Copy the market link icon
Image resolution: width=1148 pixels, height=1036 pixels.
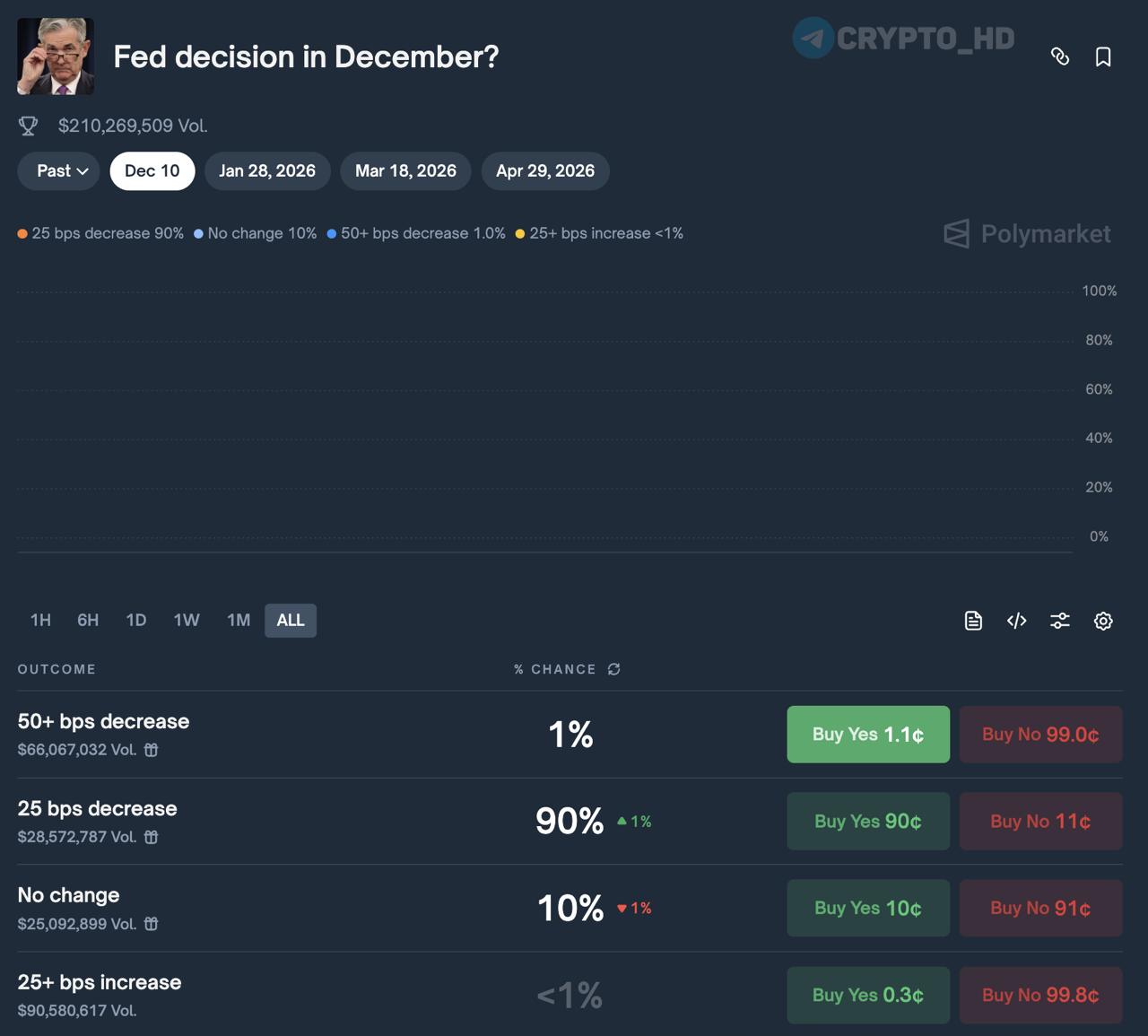click(x=1060, y=57)
